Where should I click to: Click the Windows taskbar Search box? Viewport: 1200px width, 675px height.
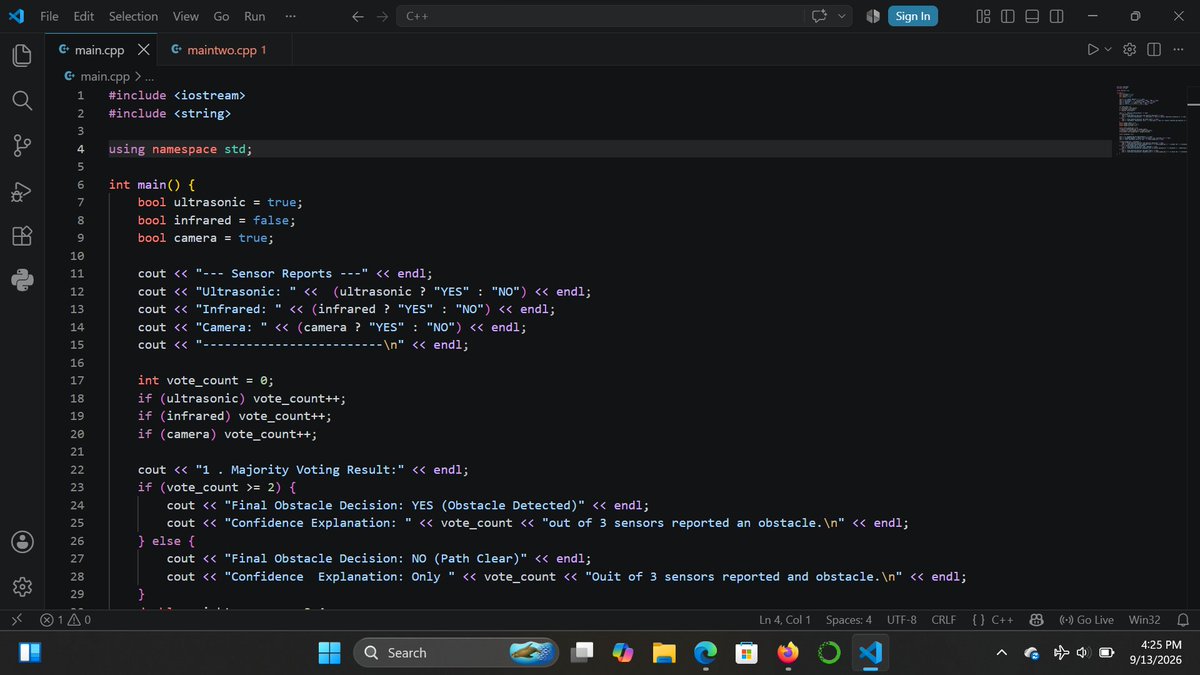coord(457,652)
